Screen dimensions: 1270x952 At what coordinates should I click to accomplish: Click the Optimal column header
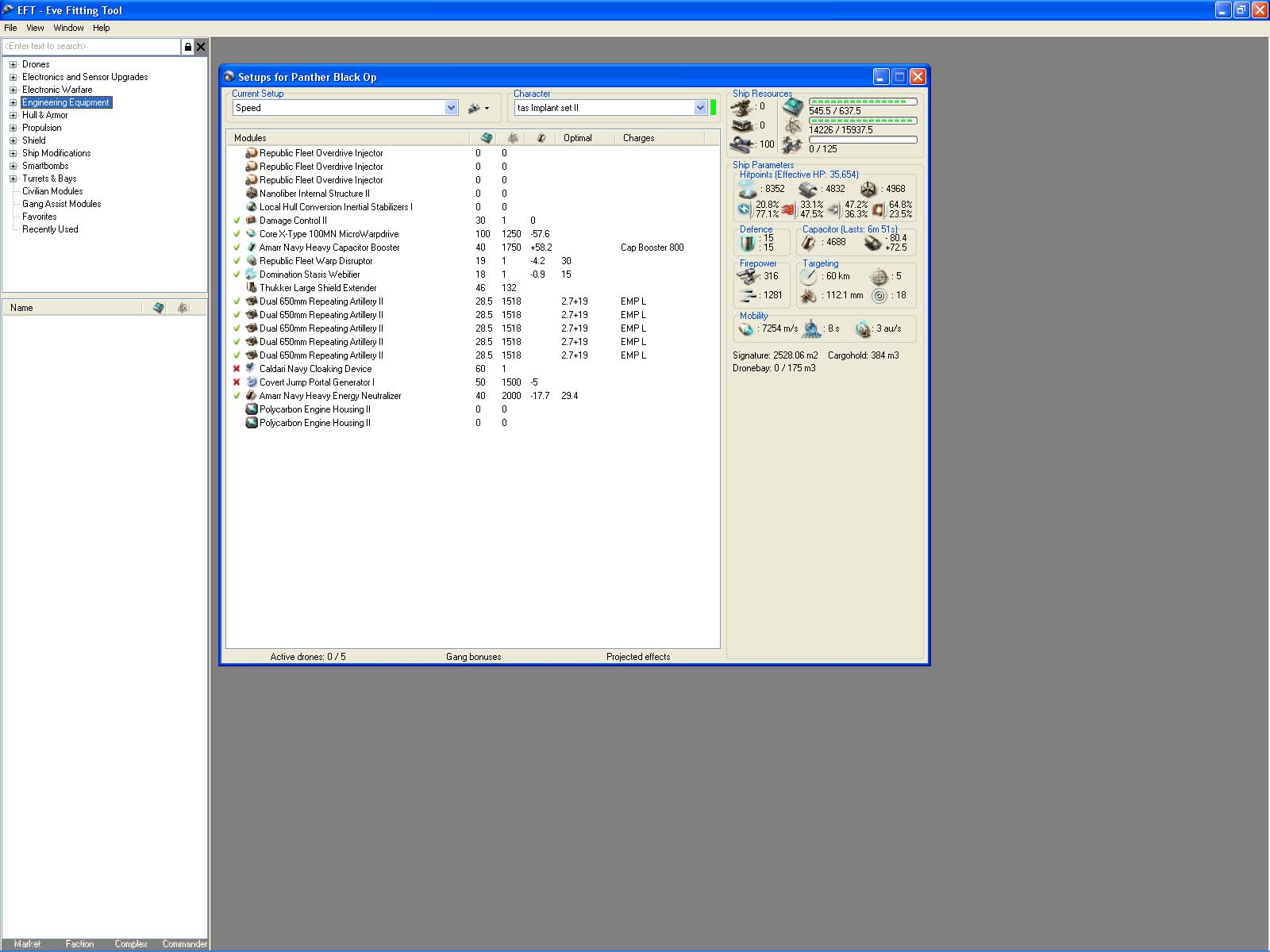click(585, 138)
